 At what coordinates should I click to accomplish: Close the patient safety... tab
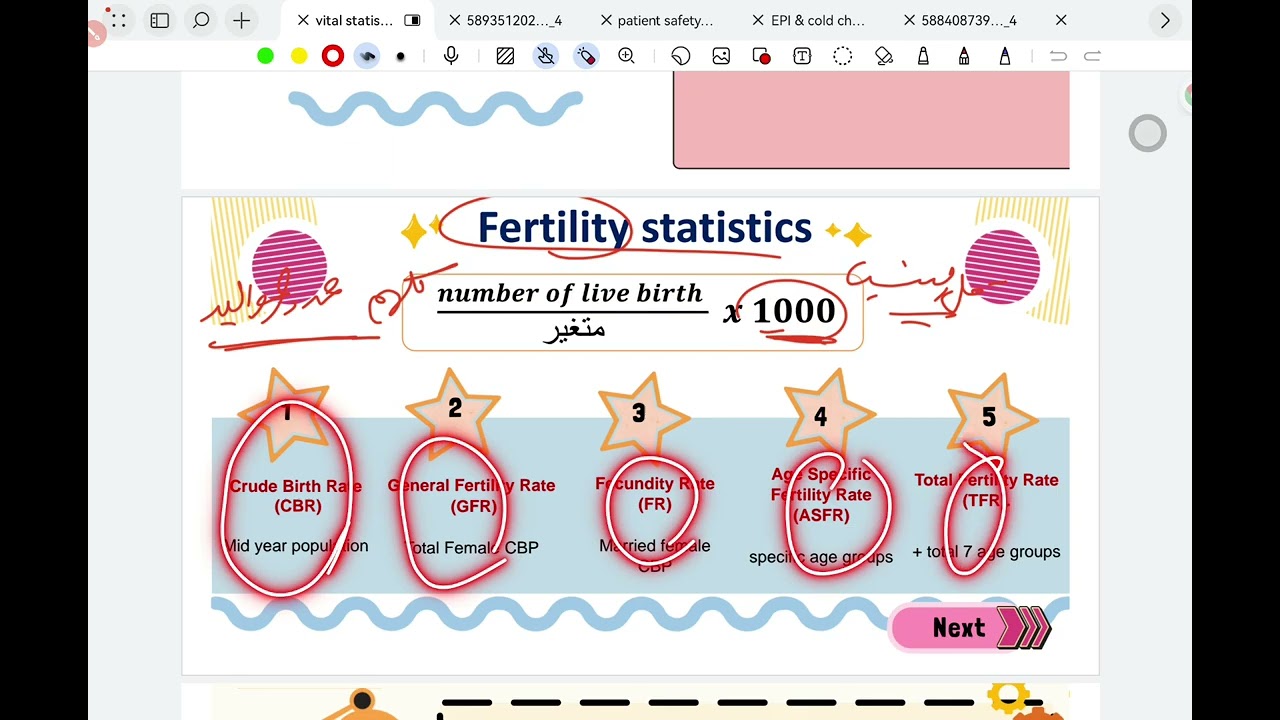coord(606,20)
